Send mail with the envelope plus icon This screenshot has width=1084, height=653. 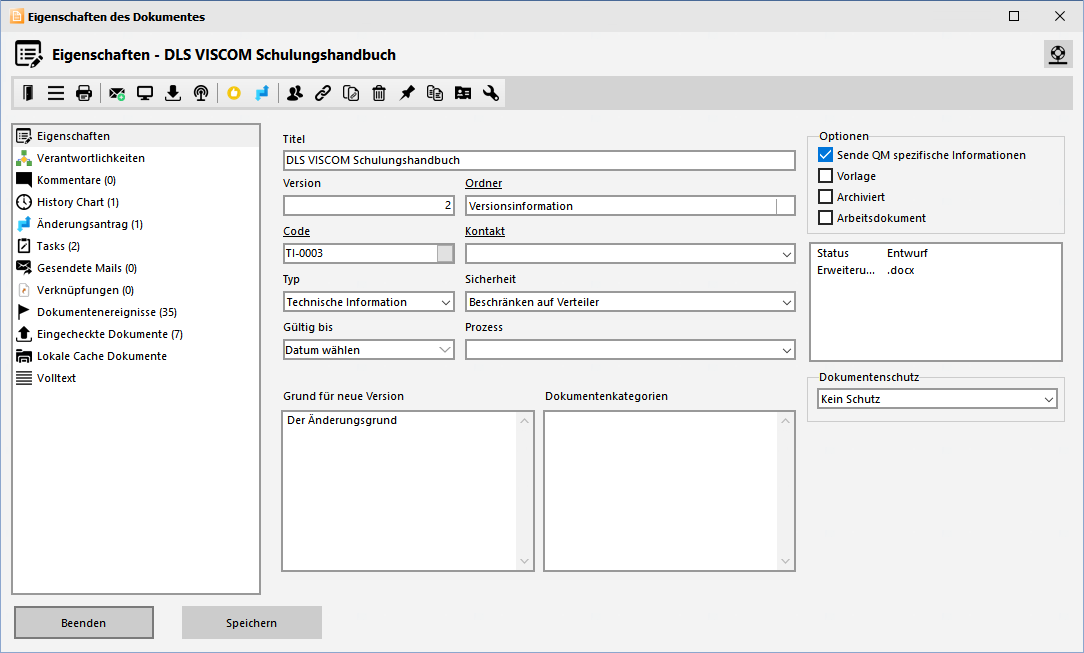[x=117, y=93]
